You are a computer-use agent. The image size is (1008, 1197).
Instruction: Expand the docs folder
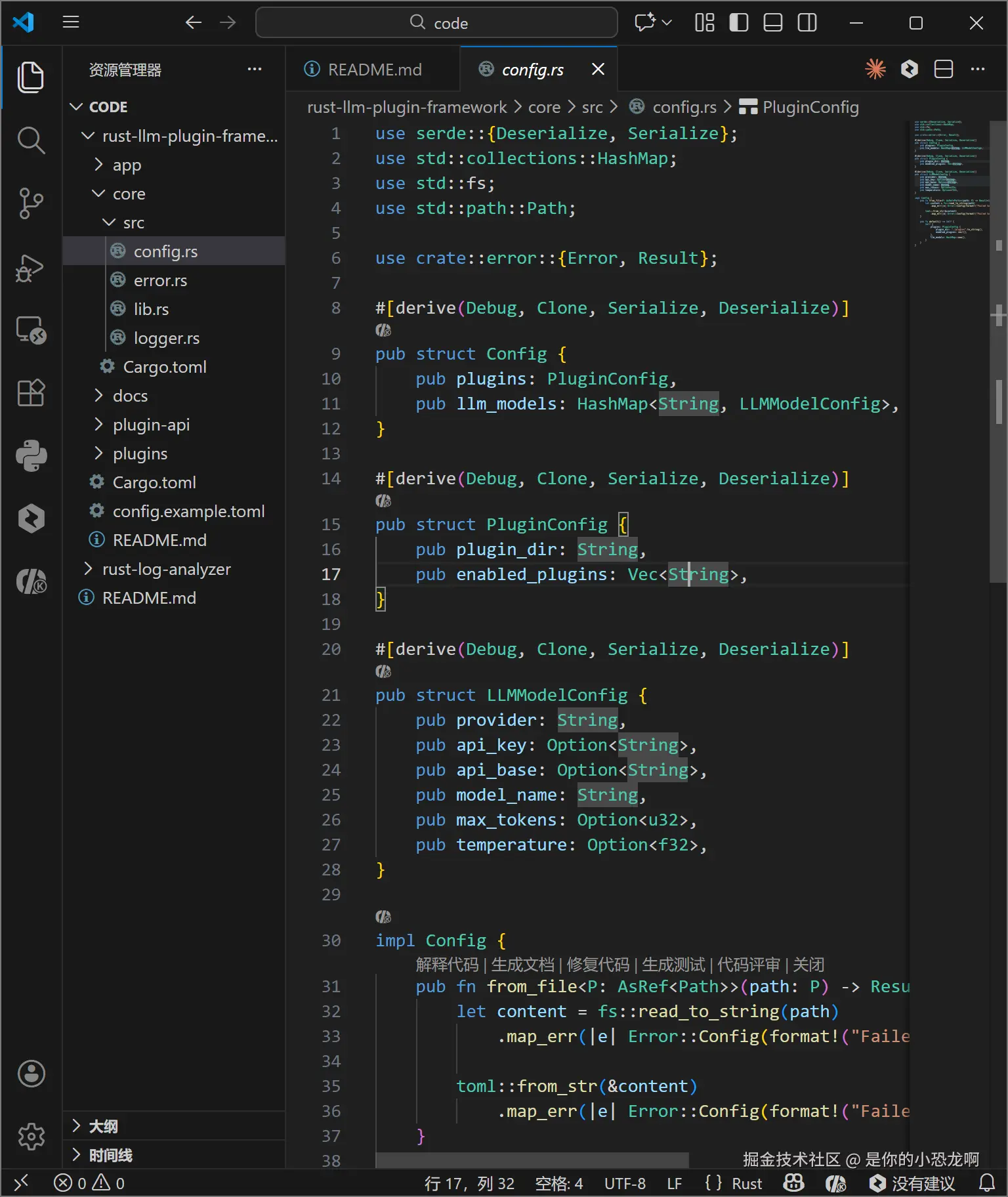[x=174, y=396]
